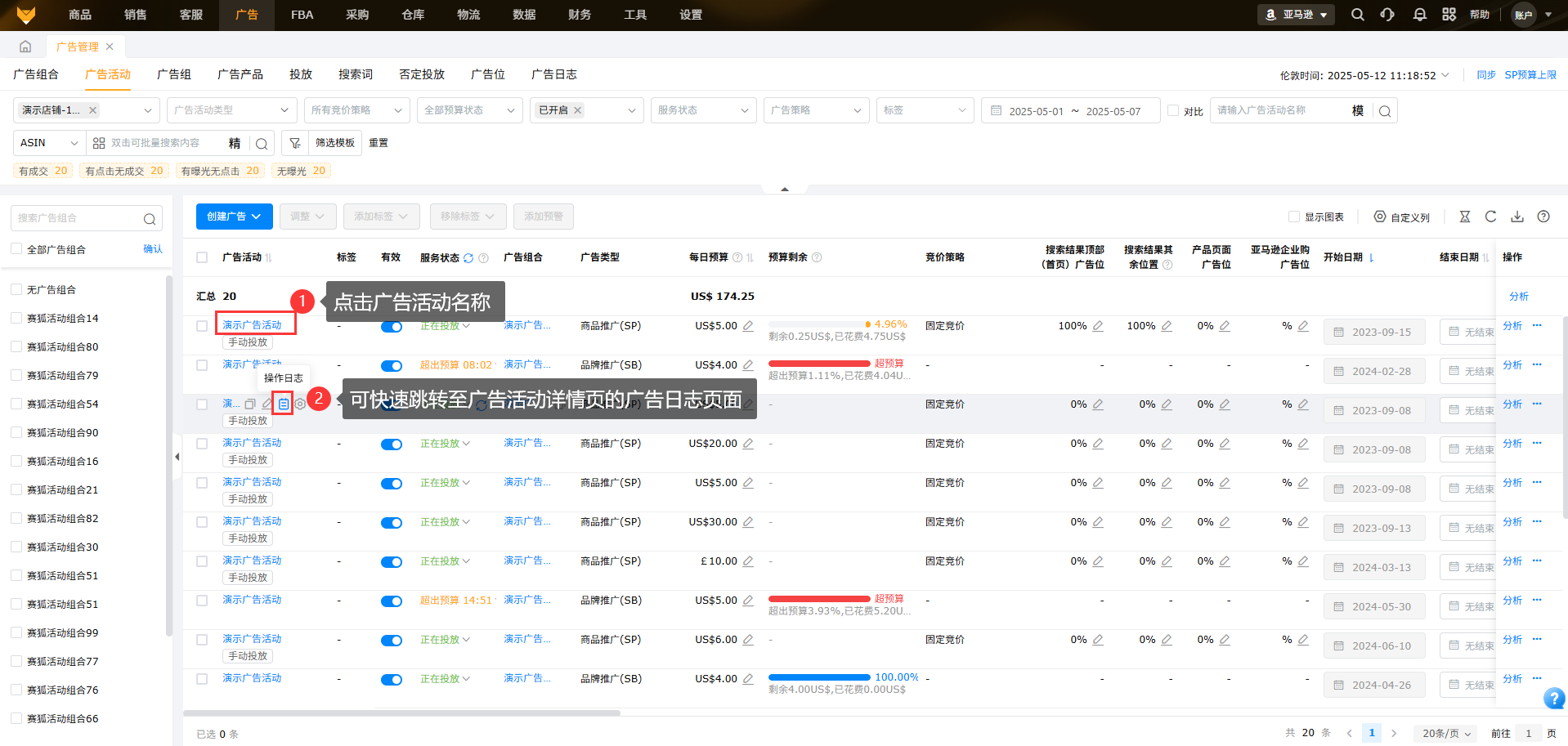Open the filter funnel icon beside 筛选模板
The width and height of the screenshot is (1568, 746).
pyautogui.click(x=295, y=143)
